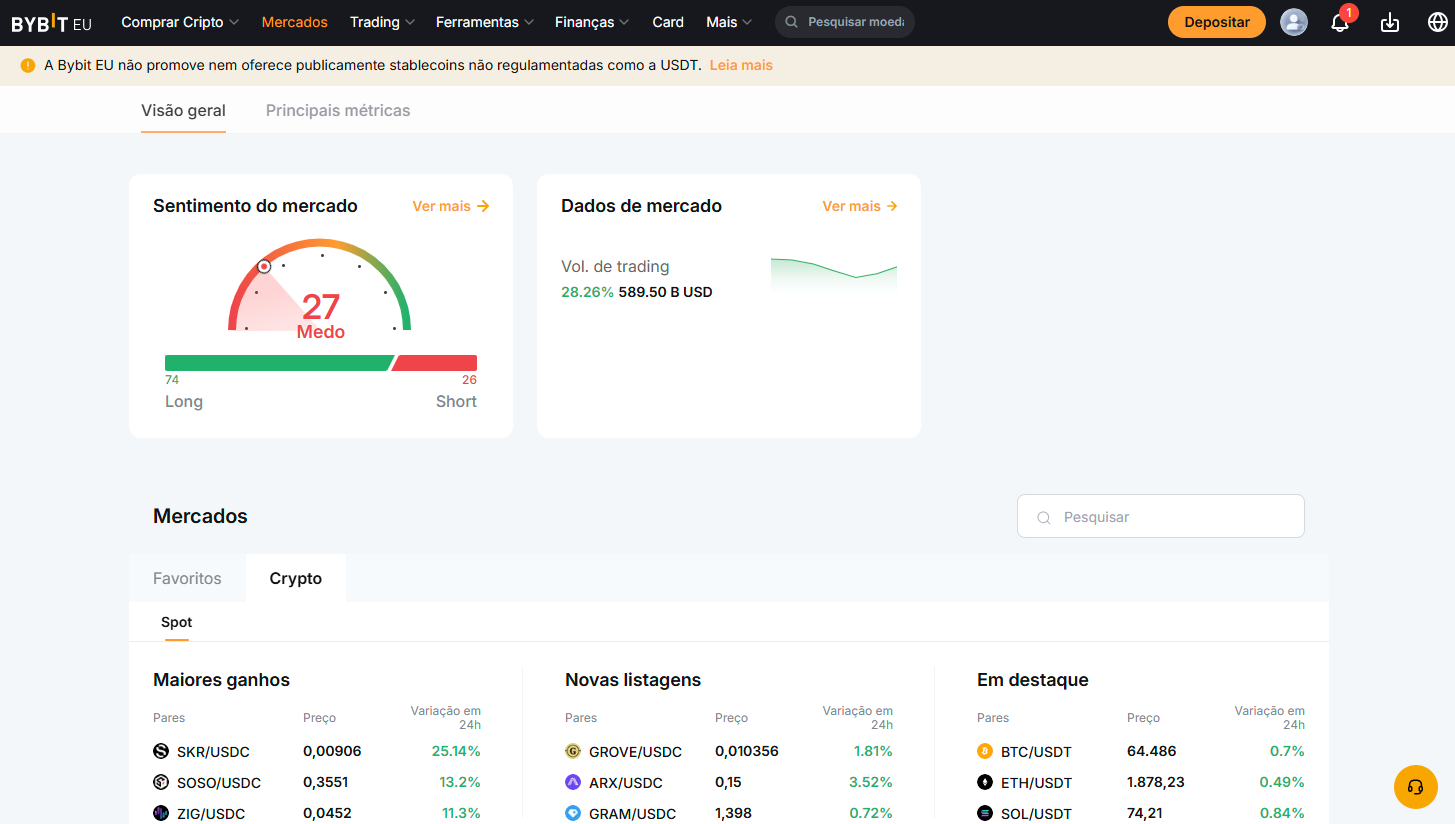Switch to the Principais métricas tab
1455x824 pixels.
tap(338, 111)
